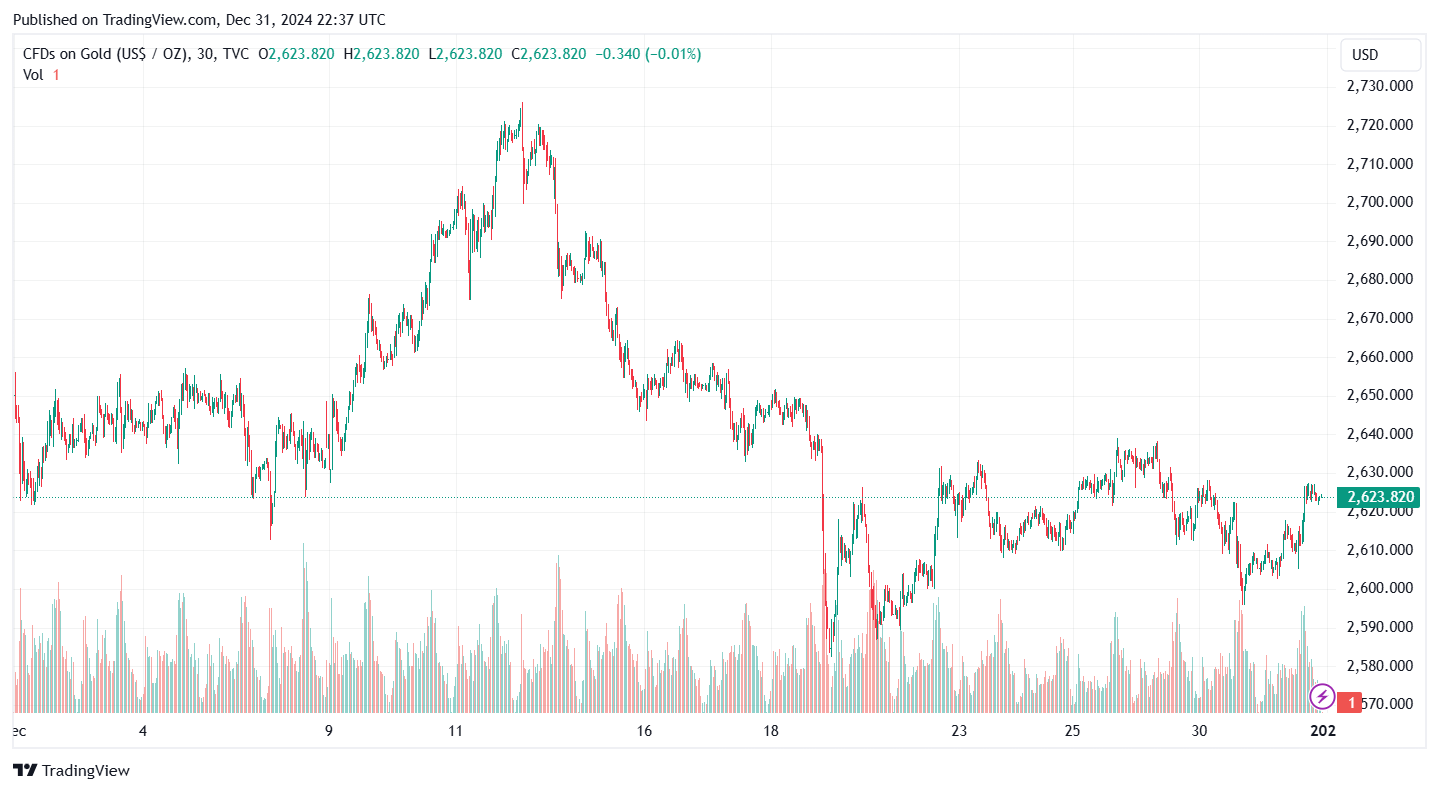1439x792 pixels.
Task: Click date label 11 on time axis
Action: (x=456, y=731)
